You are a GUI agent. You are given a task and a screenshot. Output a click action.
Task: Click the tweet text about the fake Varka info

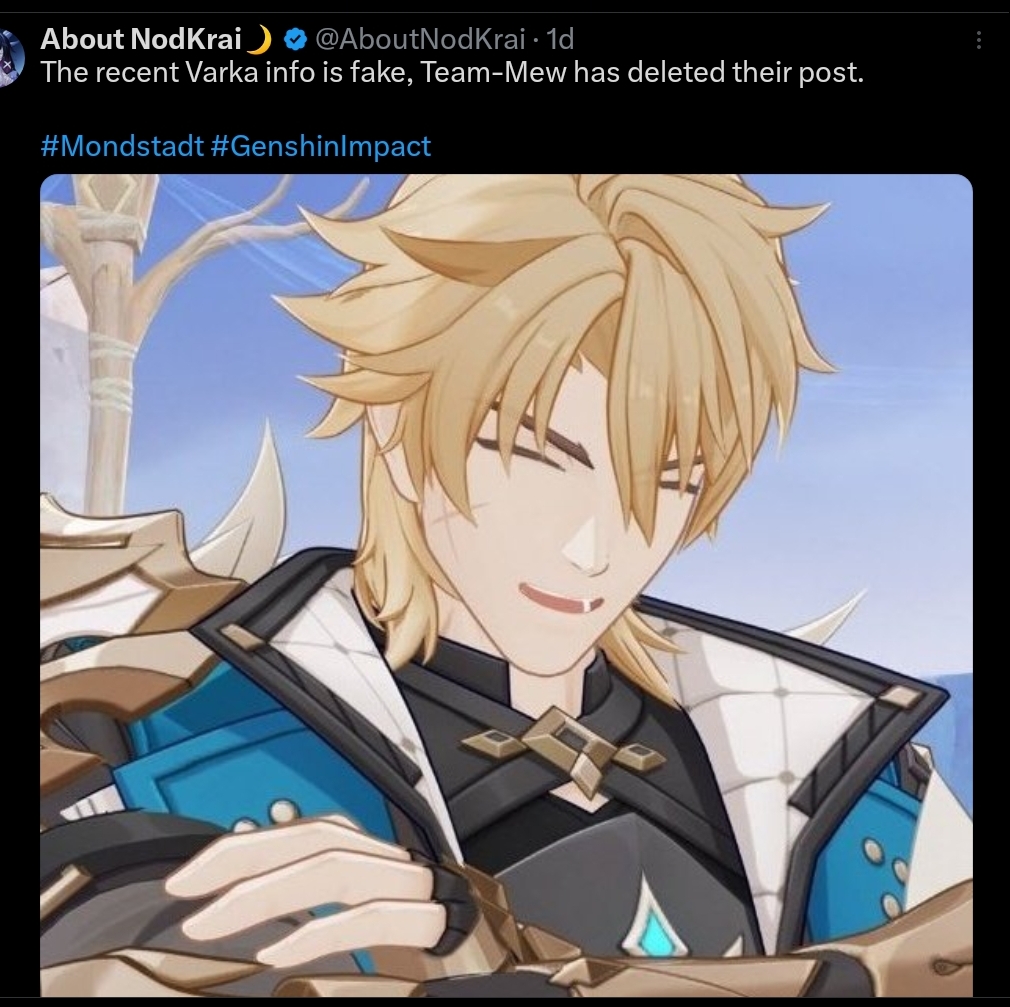click(452, 72)
